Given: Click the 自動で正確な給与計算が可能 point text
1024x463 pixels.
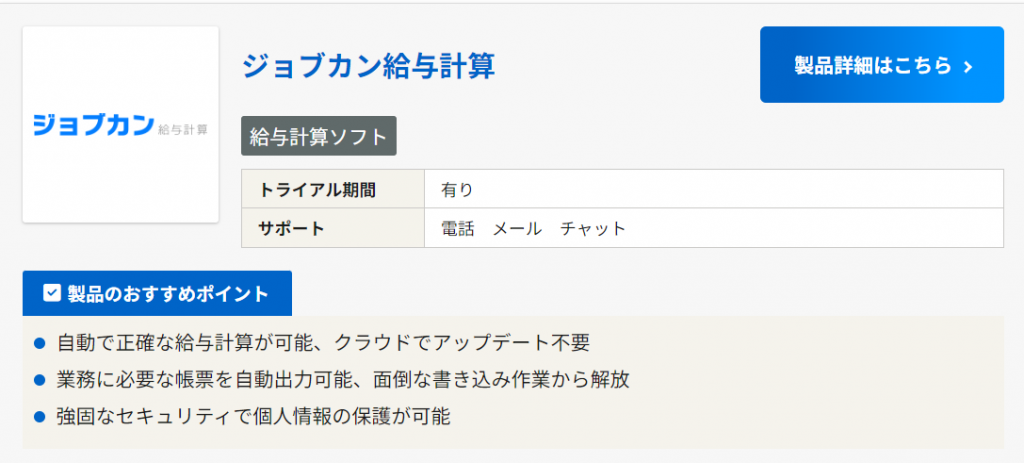Looking at the screenshot, I should pos(323,343).
